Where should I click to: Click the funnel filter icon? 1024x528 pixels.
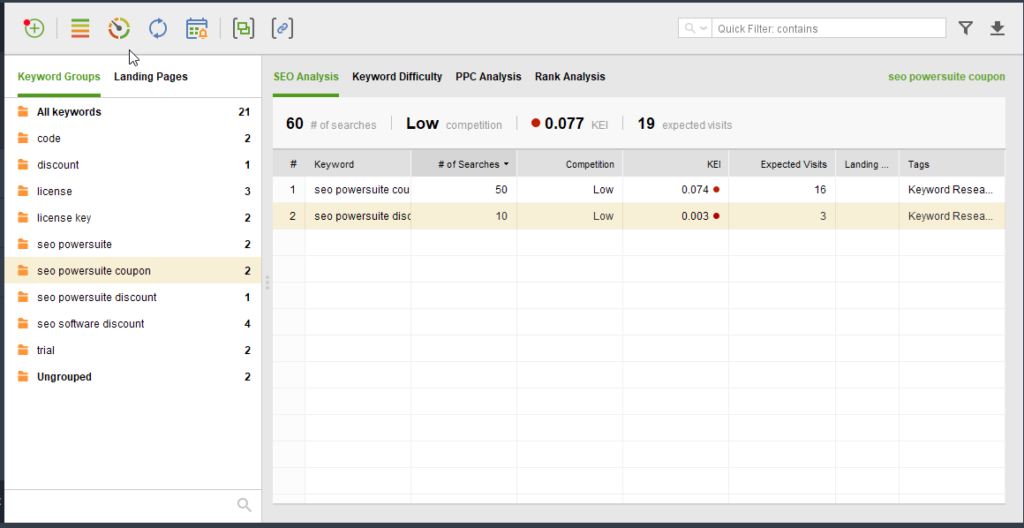tap(965, 28)
